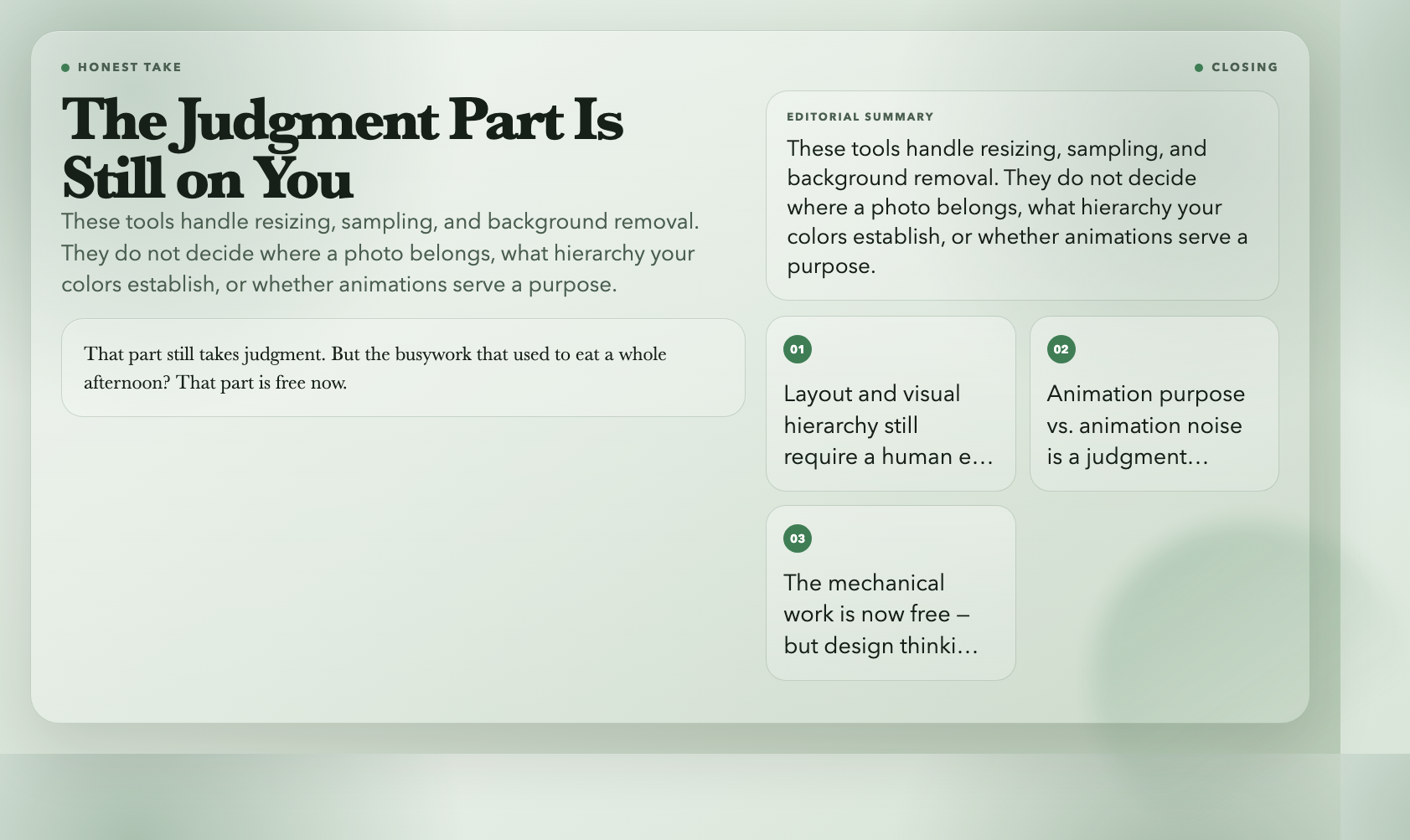Click the paragraph inside the Editorial Summary card

coord(1017,207)
